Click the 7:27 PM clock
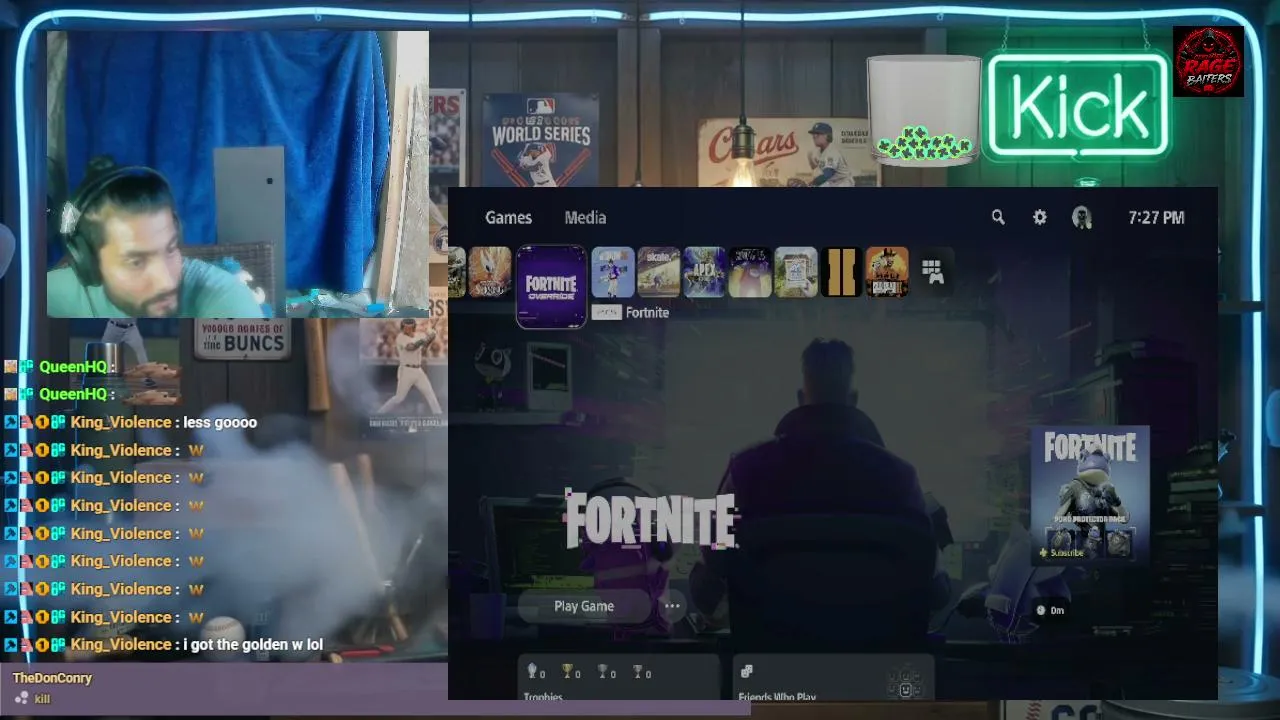The height and width of the screenshot is (720, 1280). pos(1156,217)
